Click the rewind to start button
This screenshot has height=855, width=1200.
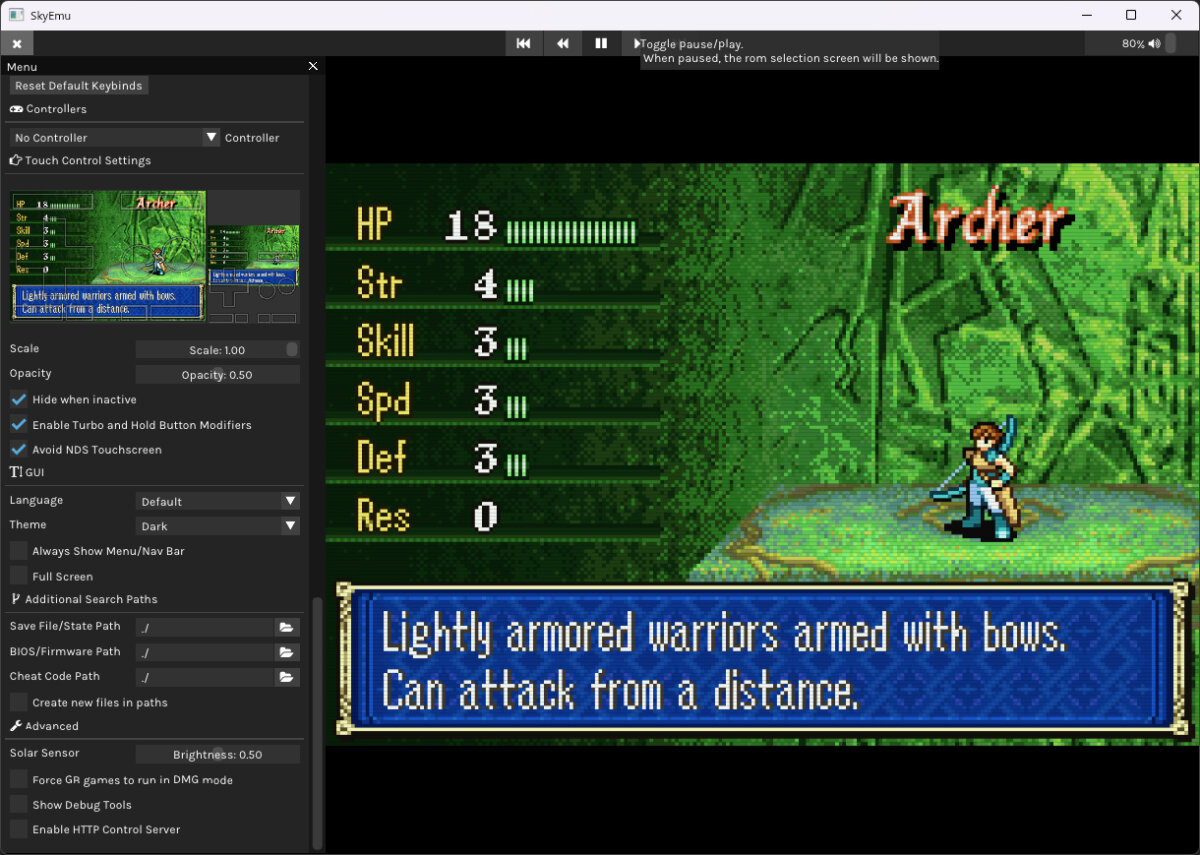(523, 43)
